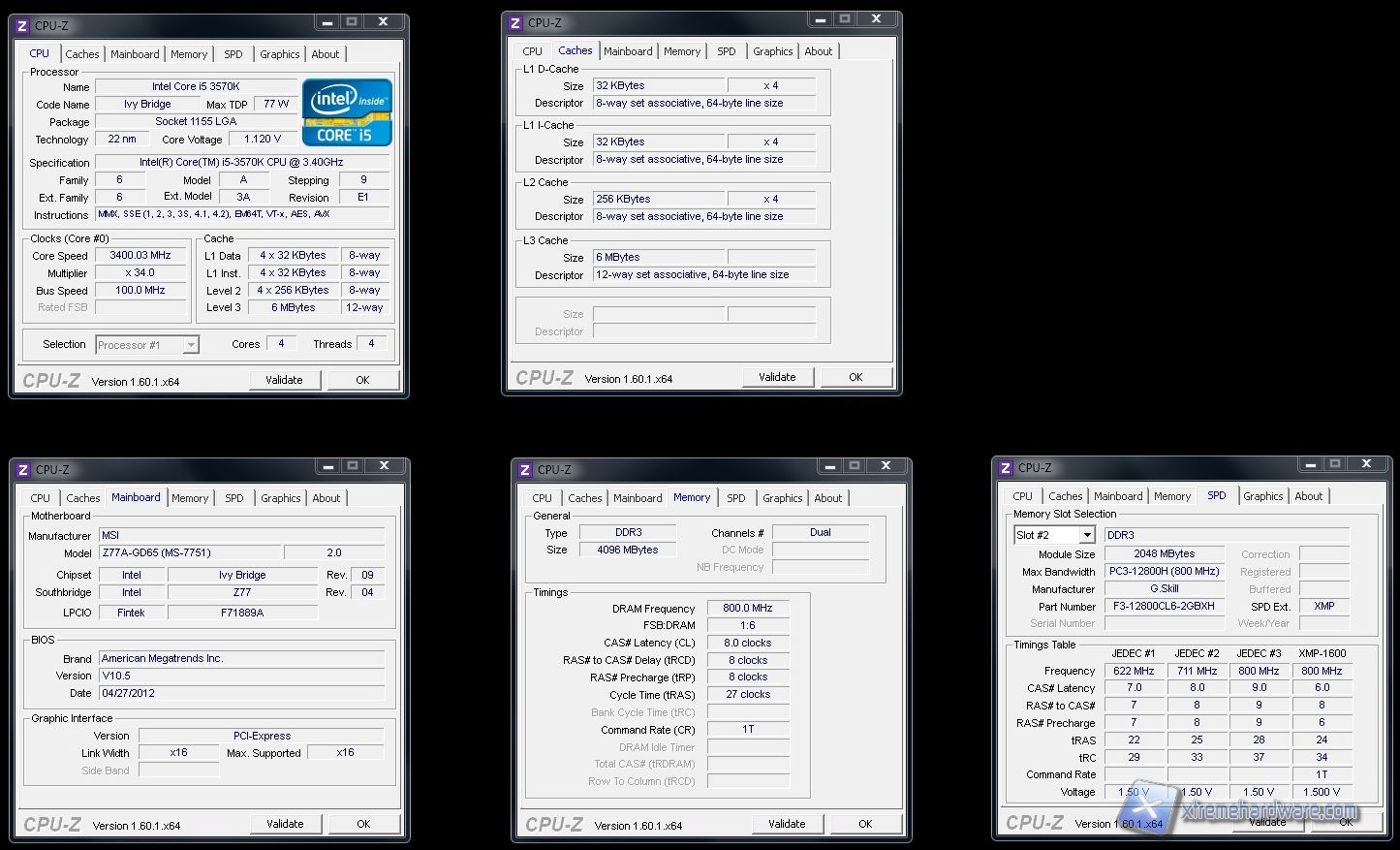The image size is (1400, 850).
Task: Click CPU-Z title icon in Memory tab window
Action: 525,469
